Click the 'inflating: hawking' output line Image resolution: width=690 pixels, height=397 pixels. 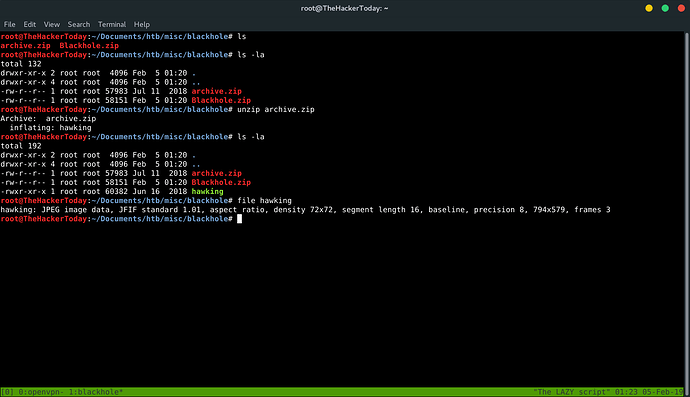(51, 128)
